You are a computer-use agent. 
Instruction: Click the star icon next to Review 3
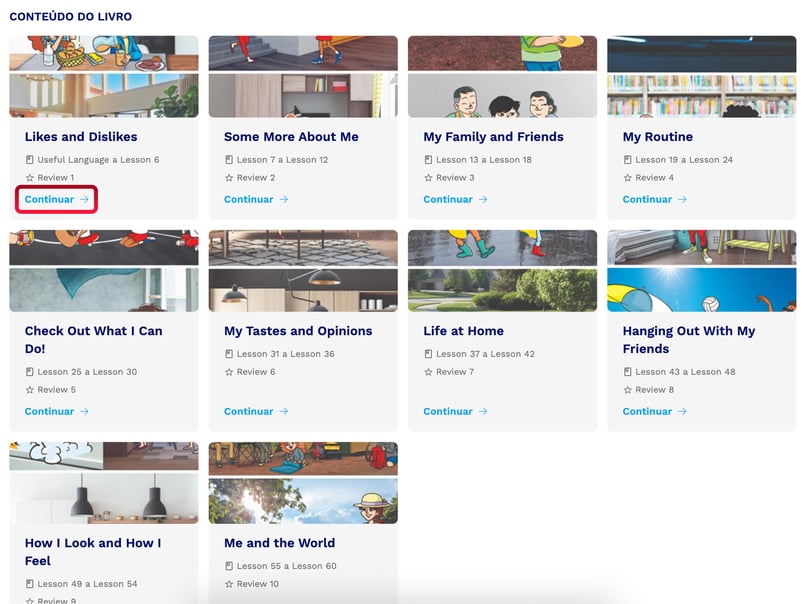click(x=428, y=177)
